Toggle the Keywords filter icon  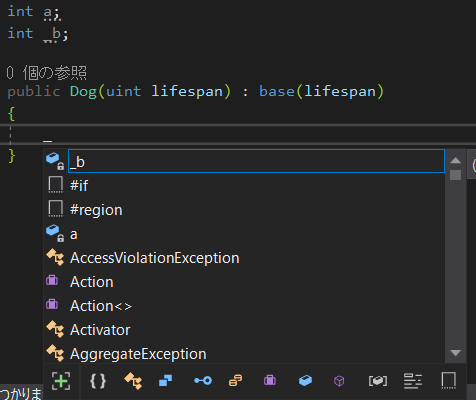point(413,381)
